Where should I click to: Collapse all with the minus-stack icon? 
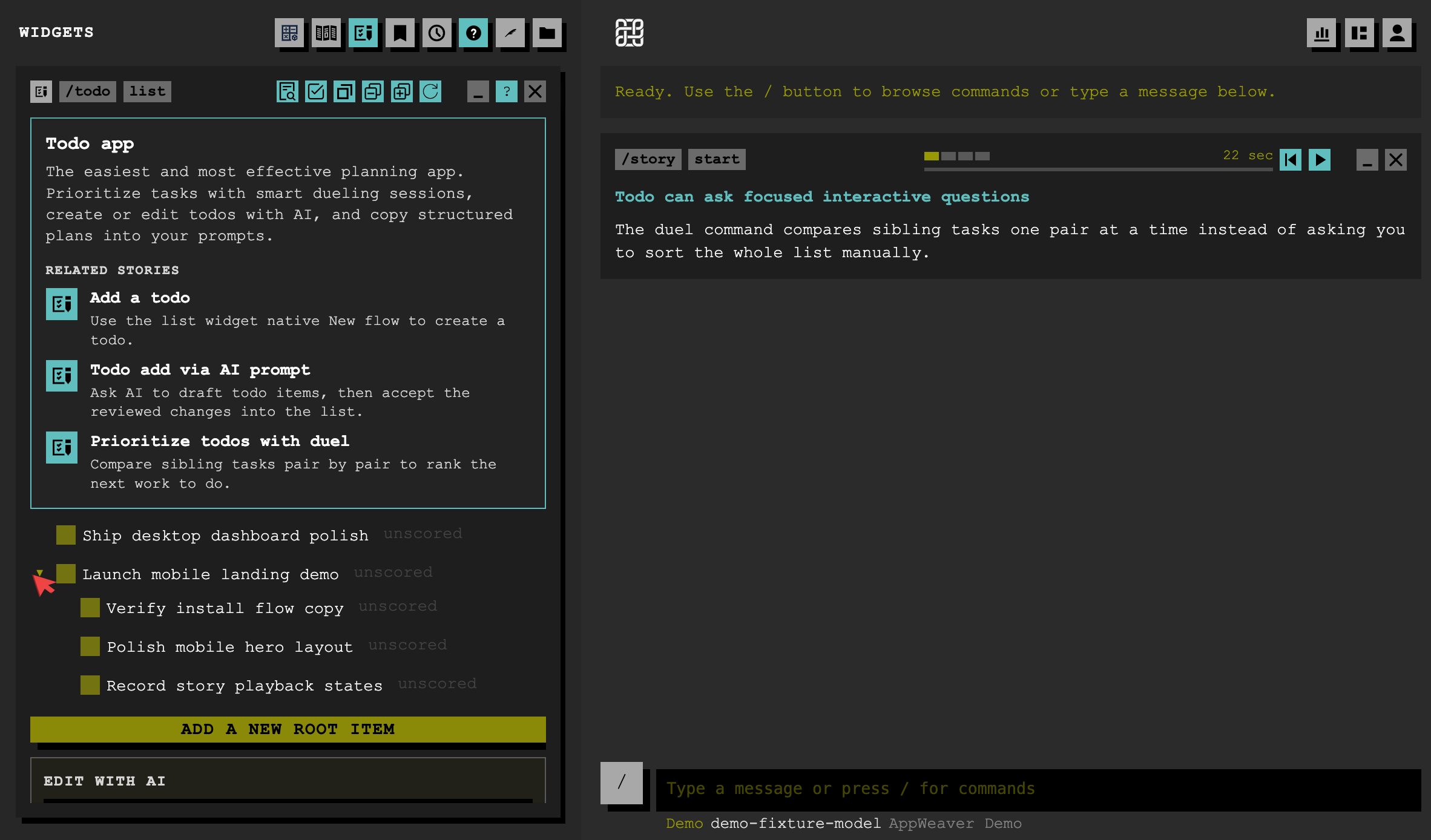[373, 91]
